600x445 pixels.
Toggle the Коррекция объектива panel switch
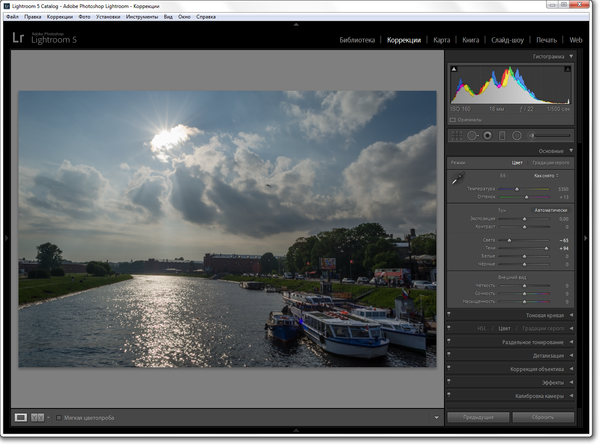tap(449, 368)
